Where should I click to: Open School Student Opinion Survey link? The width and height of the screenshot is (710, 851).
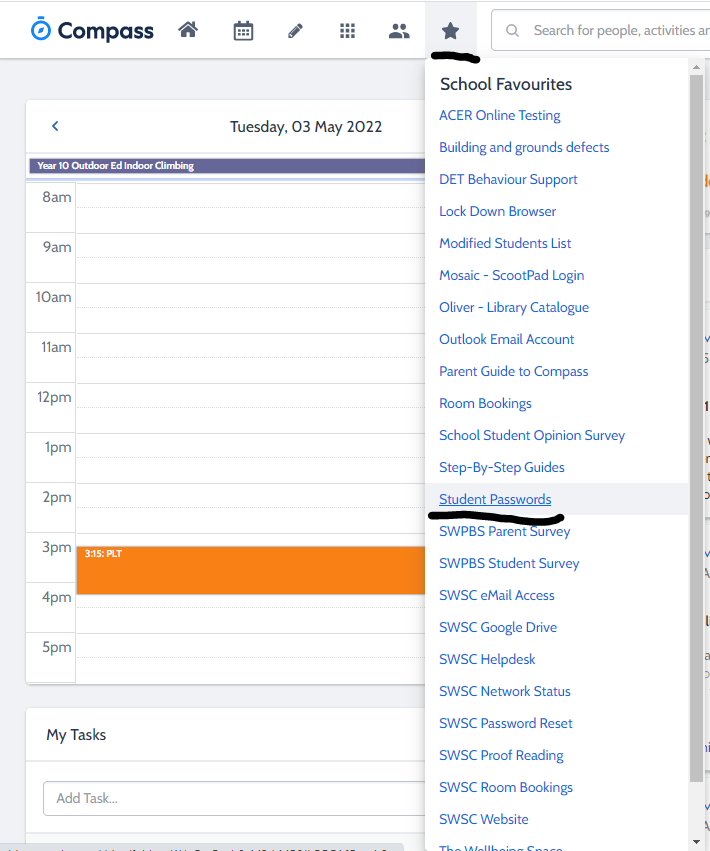click(x=532, y=436)
